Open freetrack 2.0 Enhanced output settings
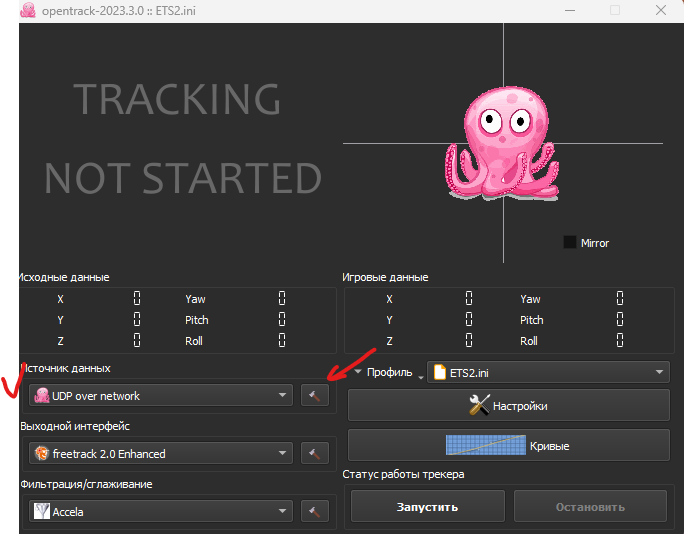The height and width of the screenshot is (534, 684). (315, 453)
